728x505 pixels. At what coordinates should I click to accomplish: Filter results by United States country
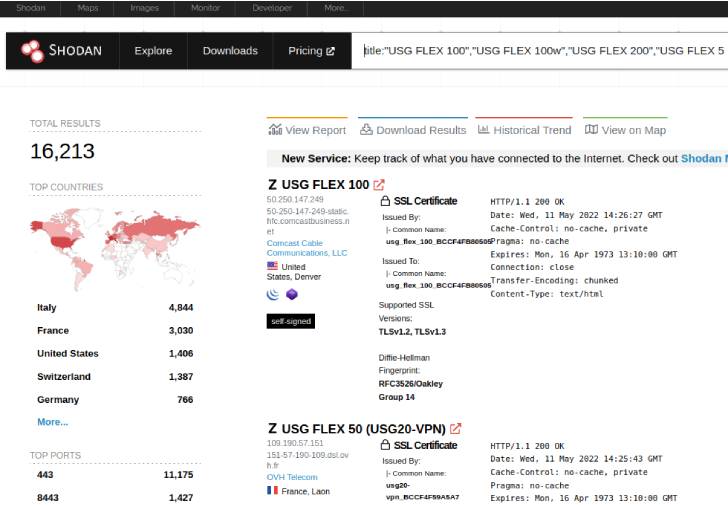[115, 353]
